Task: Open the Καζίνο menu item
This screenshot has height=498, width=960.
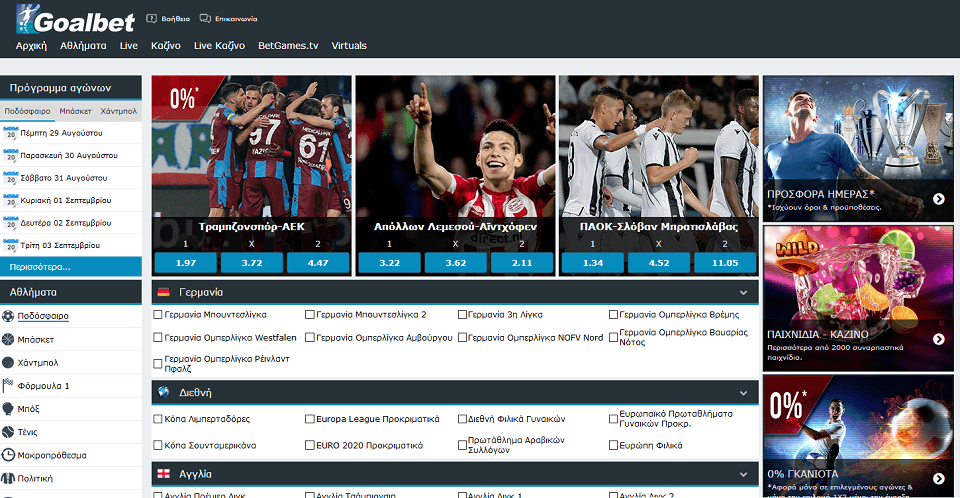Action: [x=166, y=46]
